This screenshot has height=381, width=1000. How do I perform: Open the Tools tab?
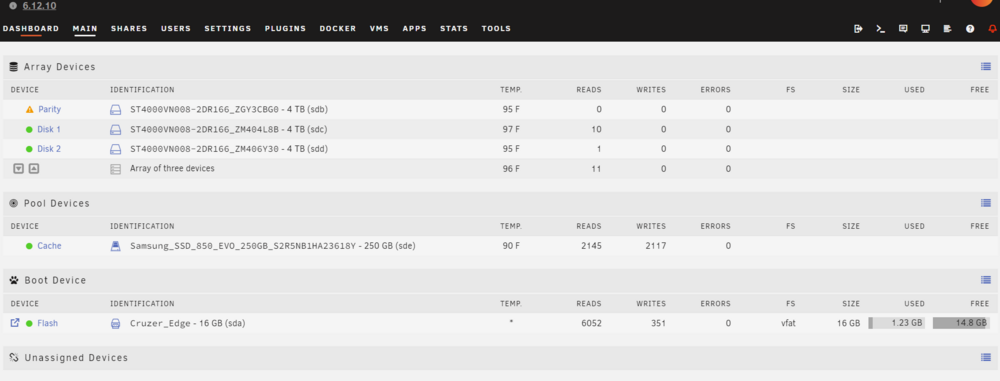coord(496,29)
